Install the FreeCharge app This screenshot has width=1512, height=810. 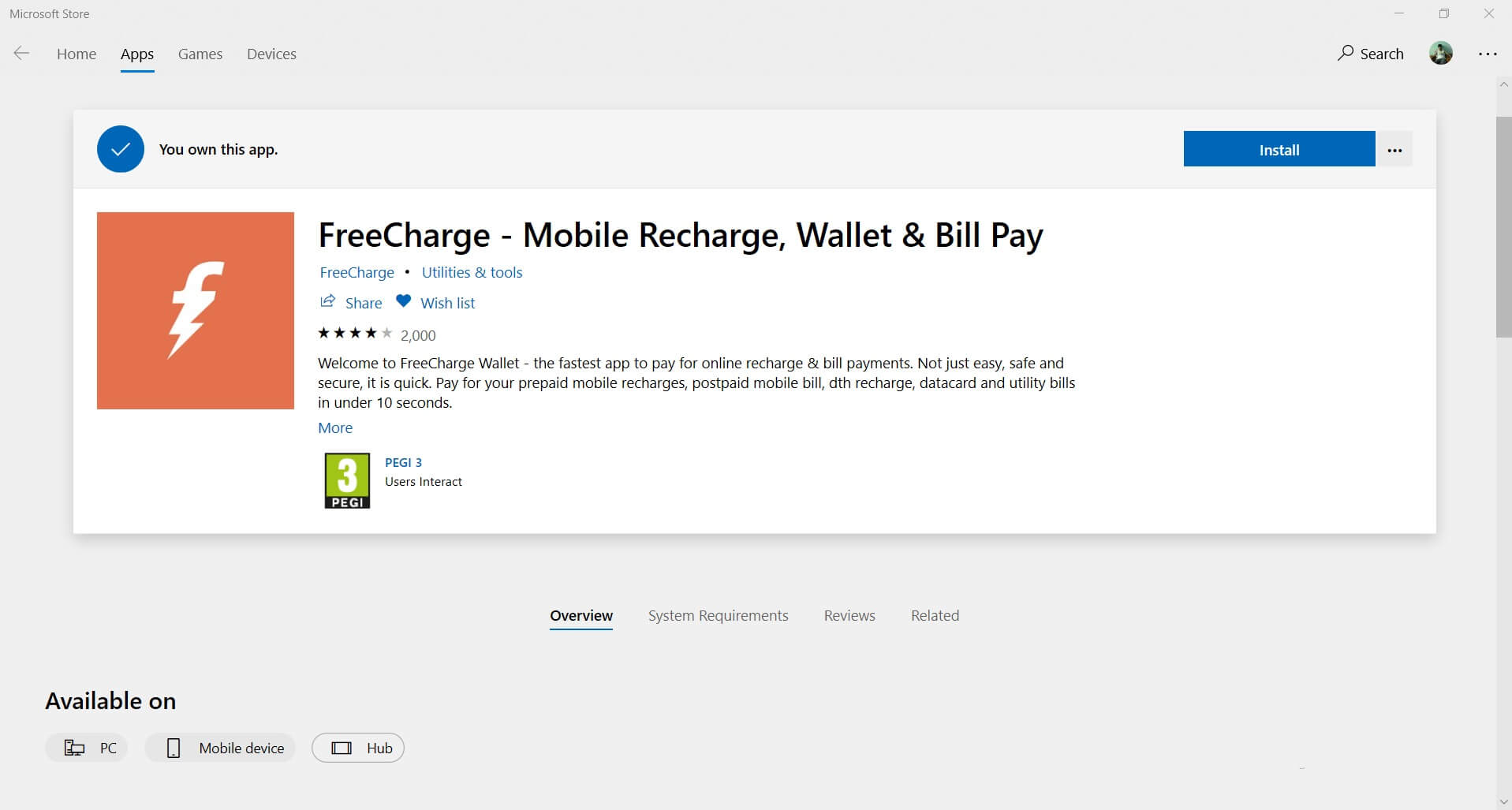tap(1279, 149)
